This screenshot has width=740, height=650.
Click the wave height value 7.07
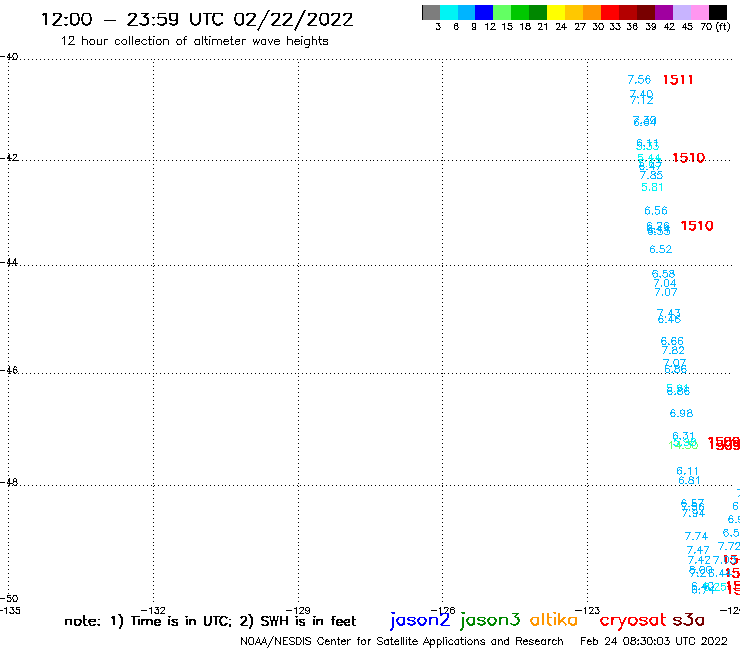pos(666,292)
